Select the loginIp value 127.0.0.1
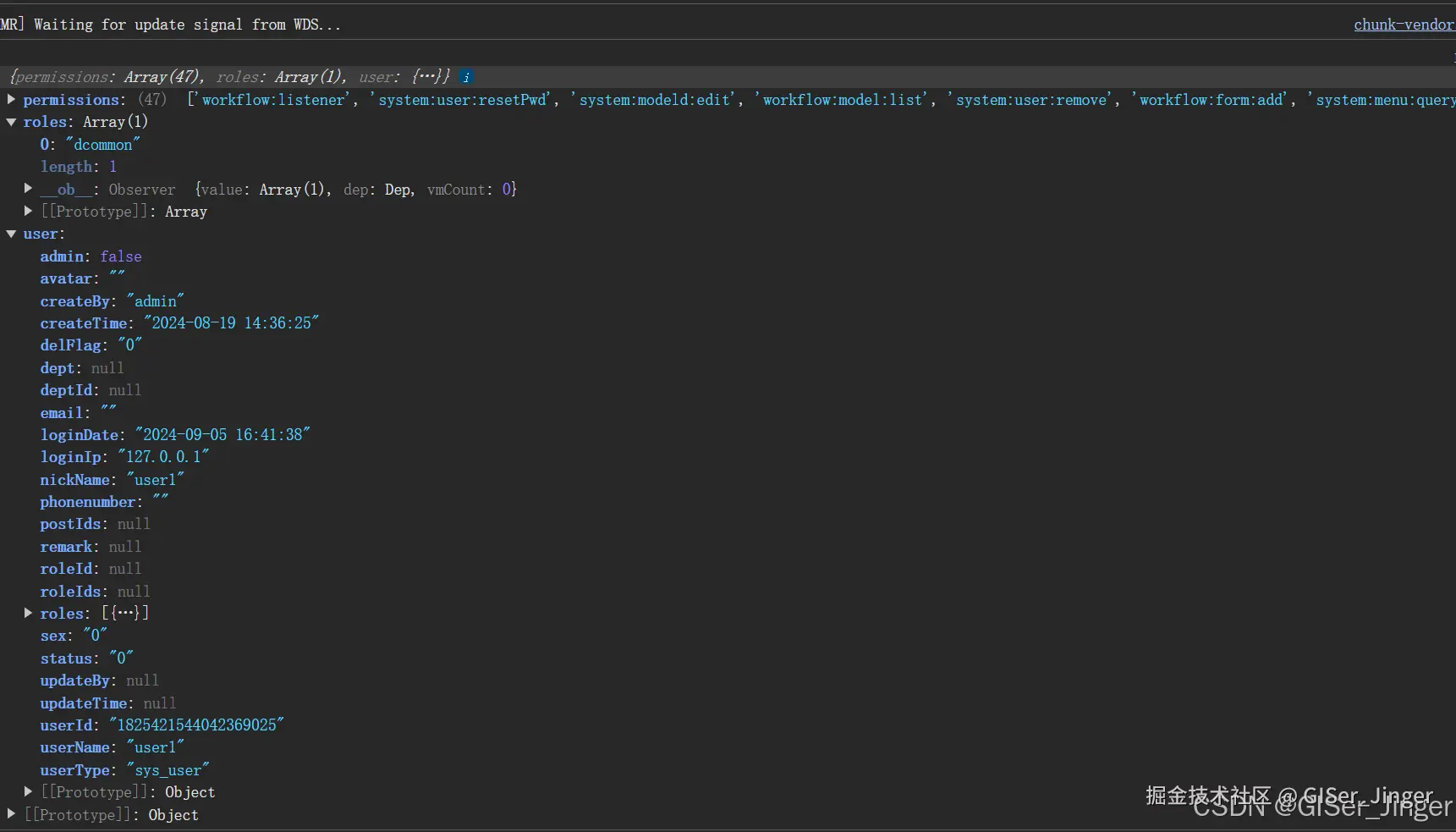The image size is (1456, 832). point(164,457)
